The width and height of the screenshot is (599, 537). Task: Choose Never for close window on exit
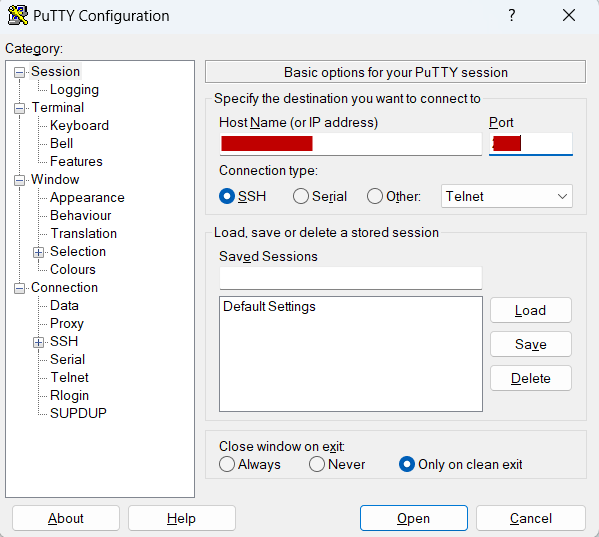317,464
